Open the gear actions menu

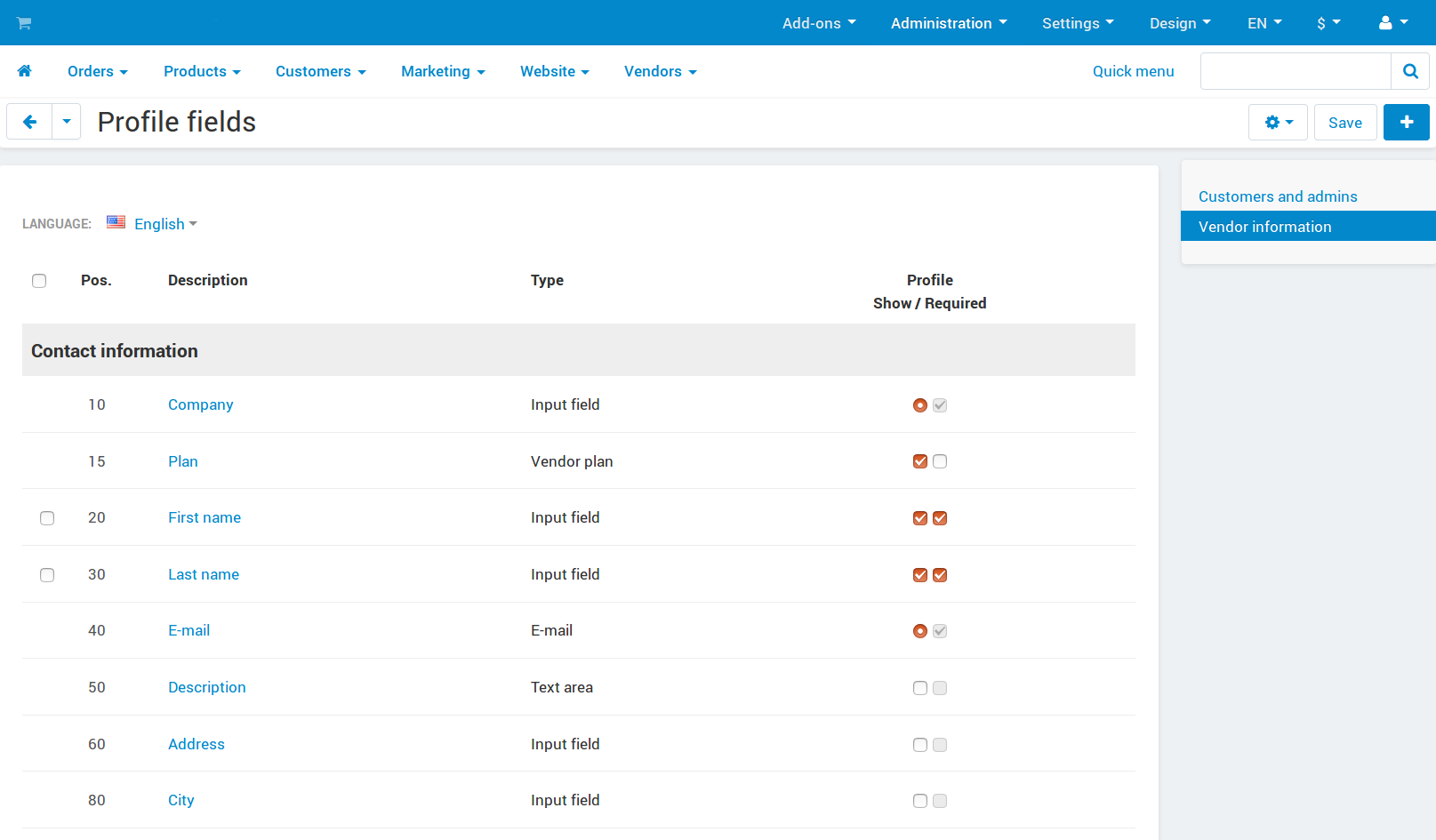(1278, 122)
